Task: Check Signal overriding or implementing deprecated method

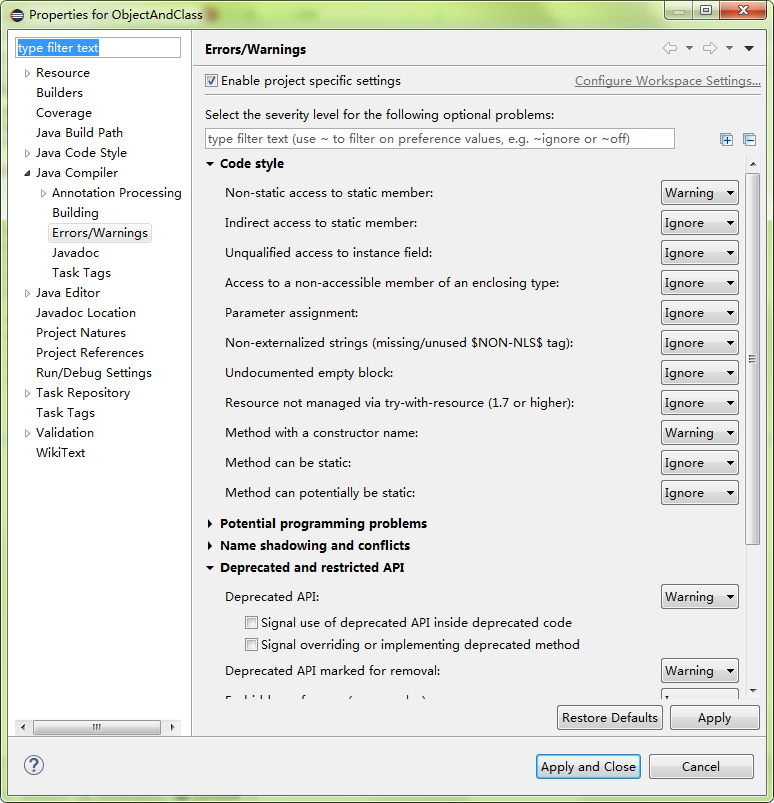Action: point(251,644)
